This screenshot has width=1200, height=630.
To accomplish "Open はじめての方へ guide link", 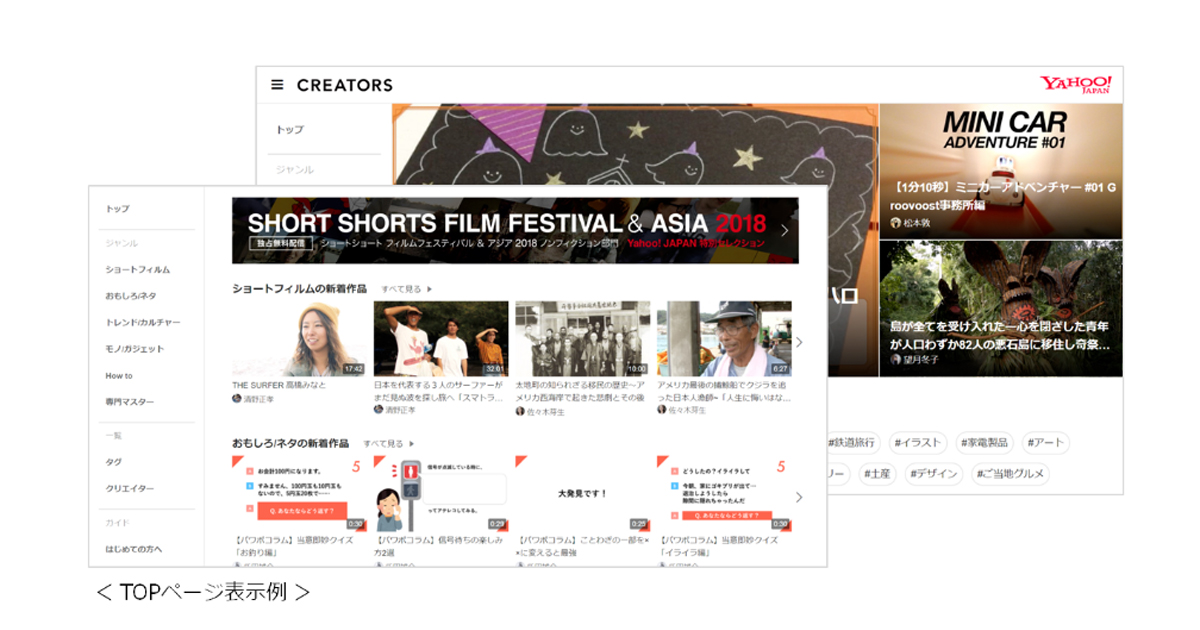I will pyautogui.click(x=134, y=549).
